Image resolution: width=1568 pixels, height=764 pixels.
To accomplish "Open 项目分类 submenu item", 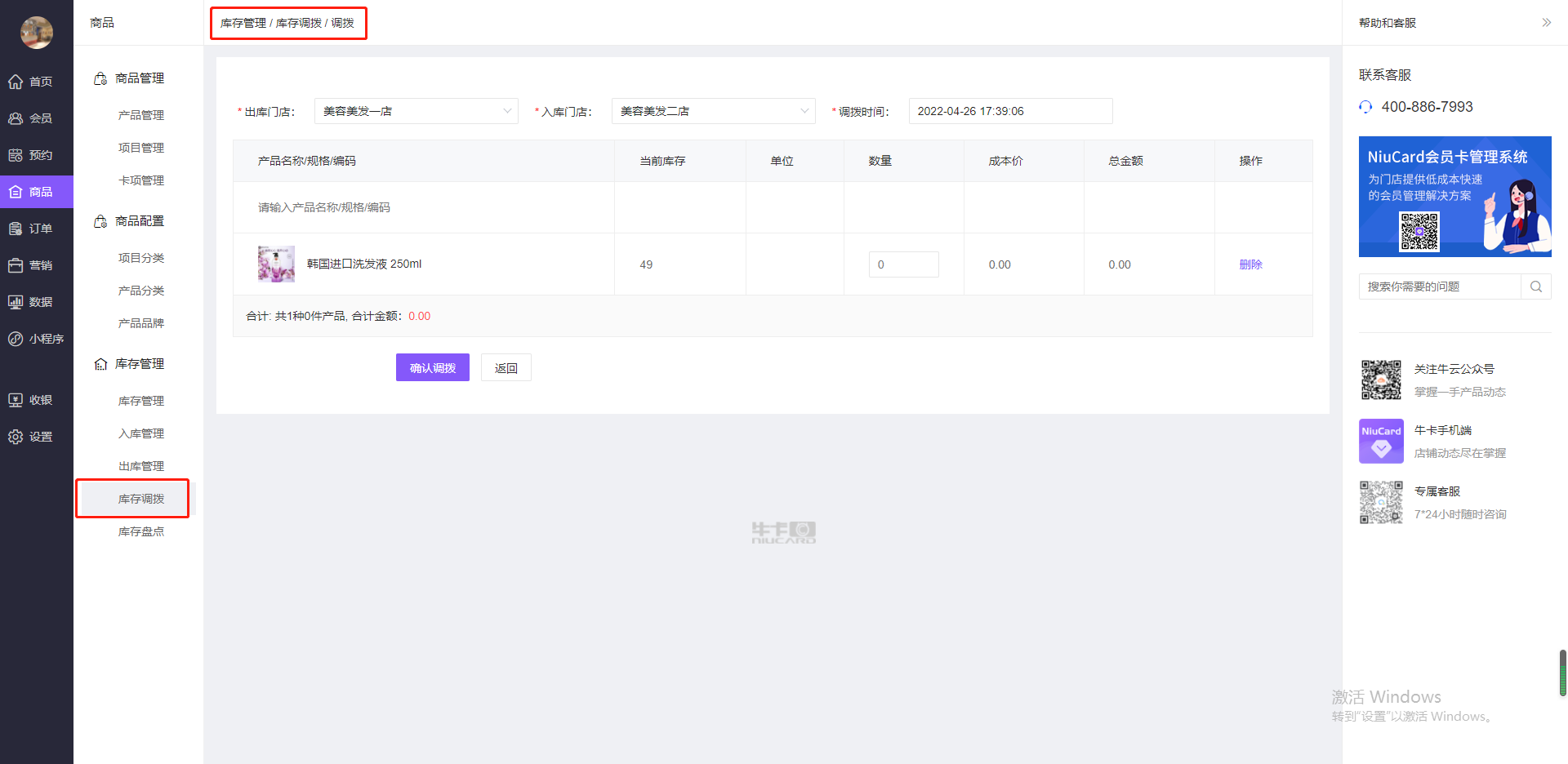I will (x=141, y=258).
